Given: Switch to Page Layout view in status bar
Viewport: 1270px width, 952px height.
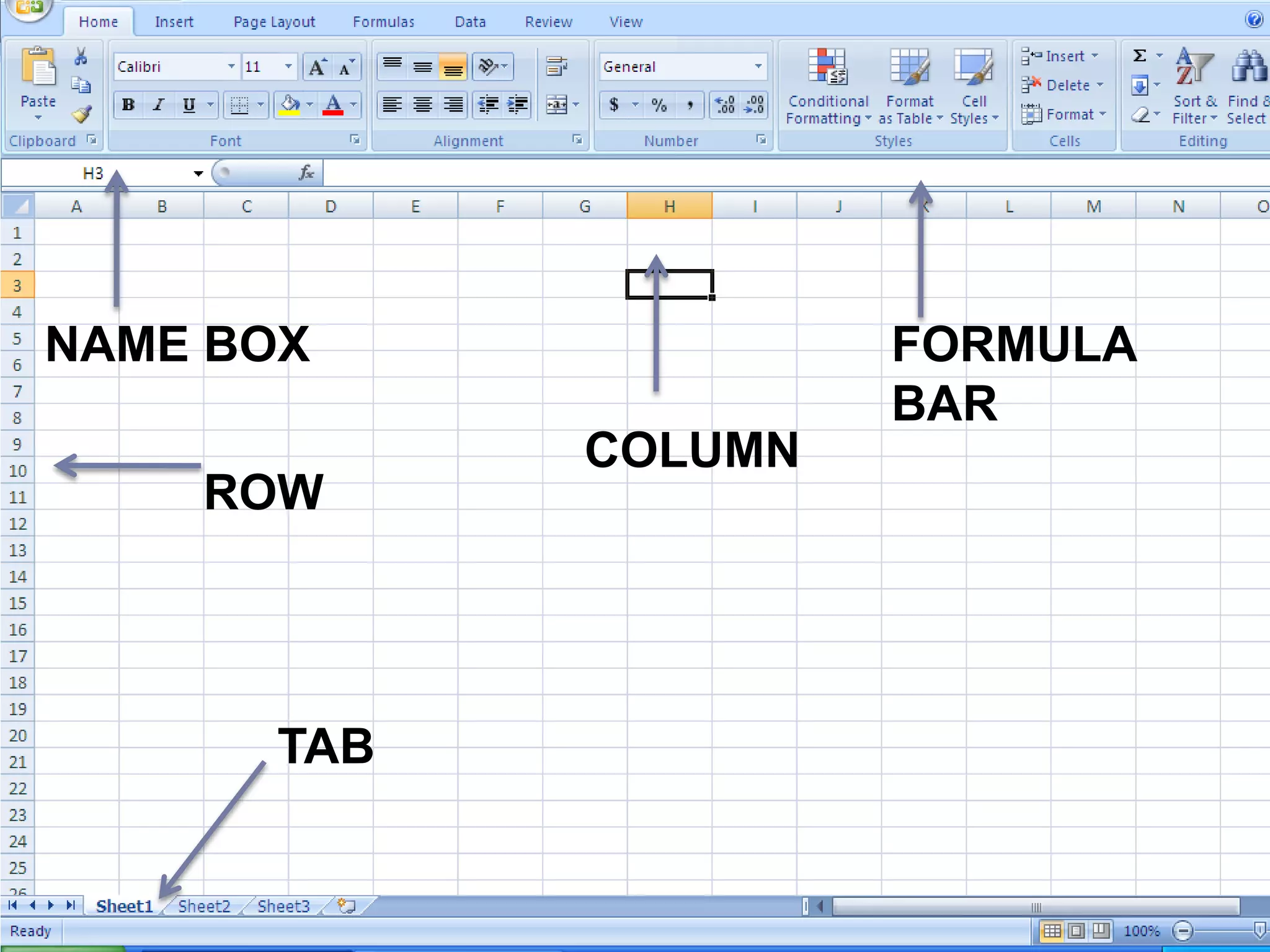Looking at the screenshot, I should click(x=1077, y=930).
